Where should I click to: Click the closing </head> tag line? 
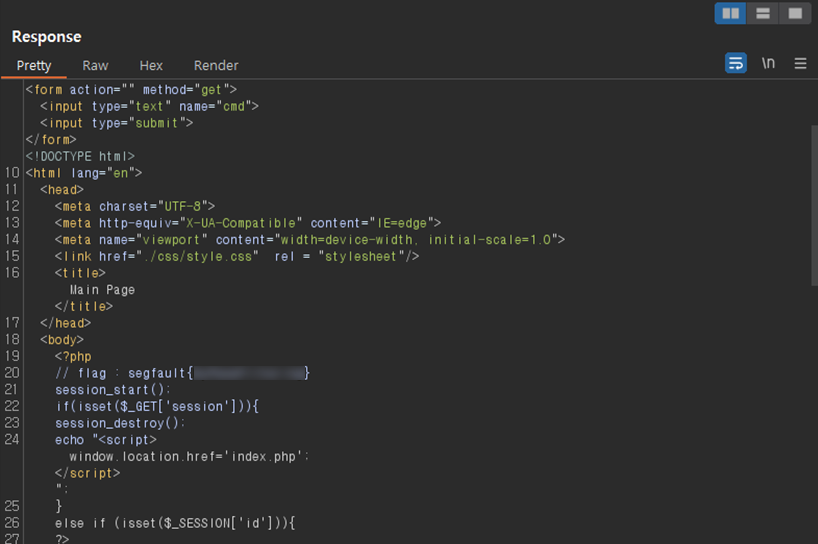65,323
